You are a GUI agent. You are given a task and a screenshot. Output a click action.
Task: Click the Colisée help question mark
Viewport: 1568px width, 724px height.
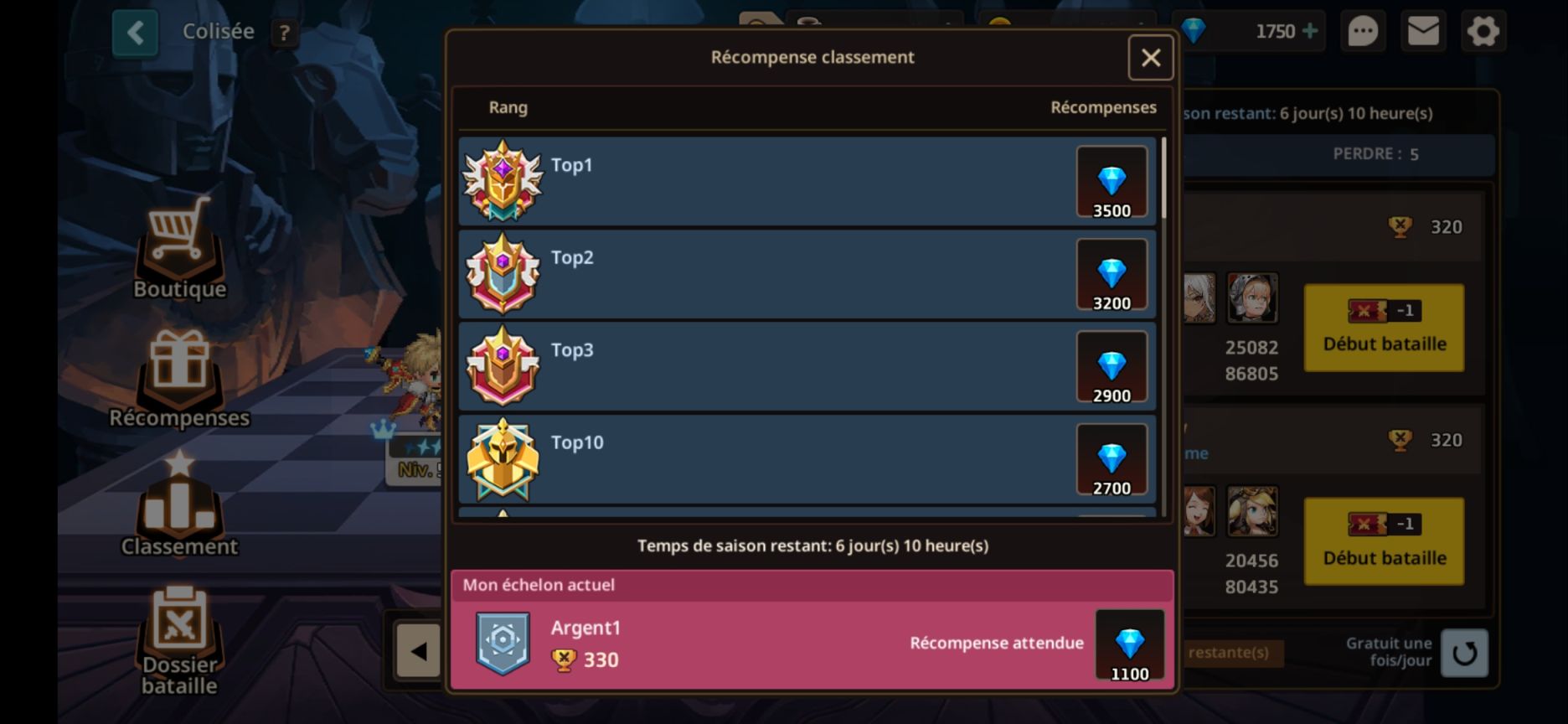(x=285, y=33)
